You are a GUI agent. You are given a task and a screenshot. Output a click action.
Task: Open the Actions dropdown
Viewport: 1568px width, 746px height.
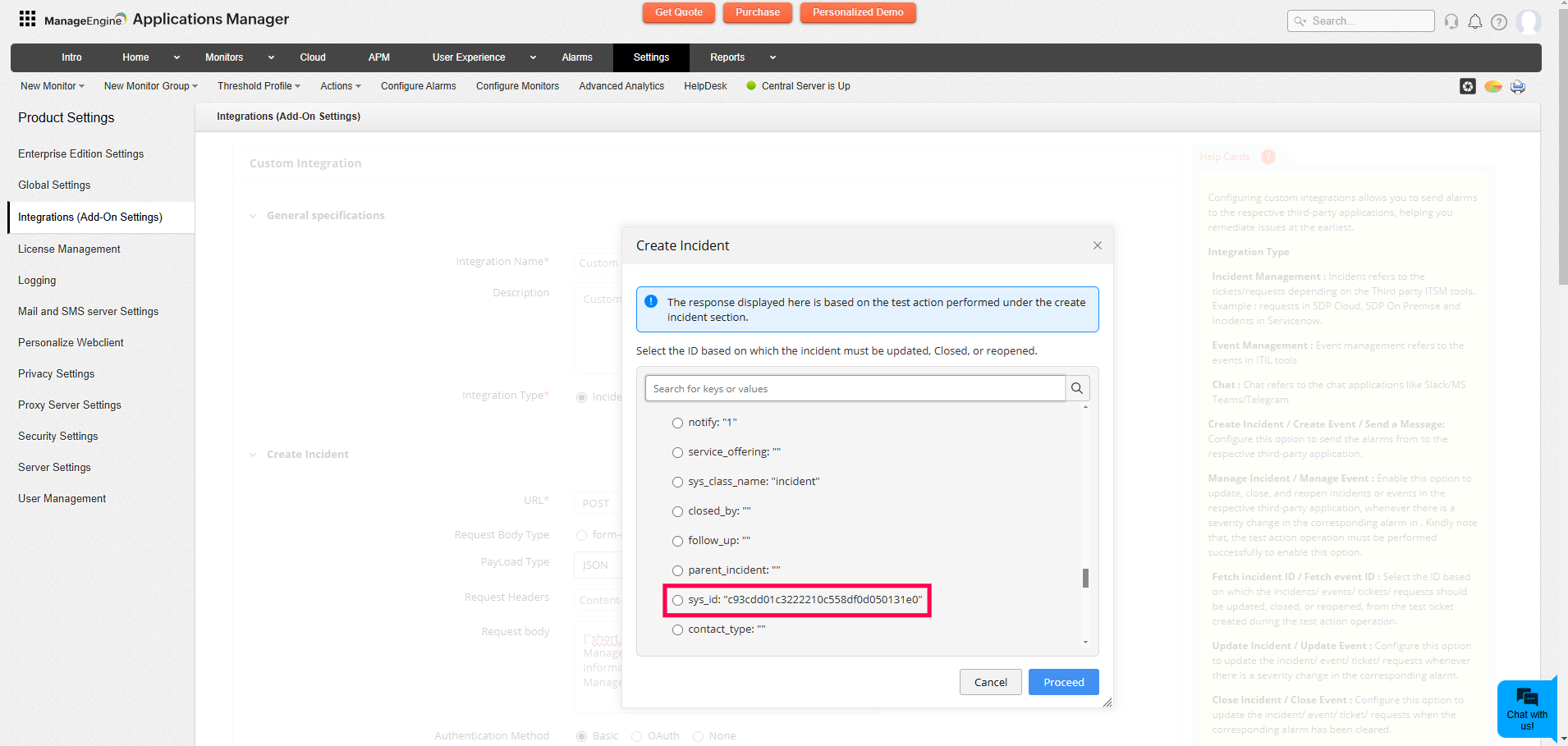[340, 85]
